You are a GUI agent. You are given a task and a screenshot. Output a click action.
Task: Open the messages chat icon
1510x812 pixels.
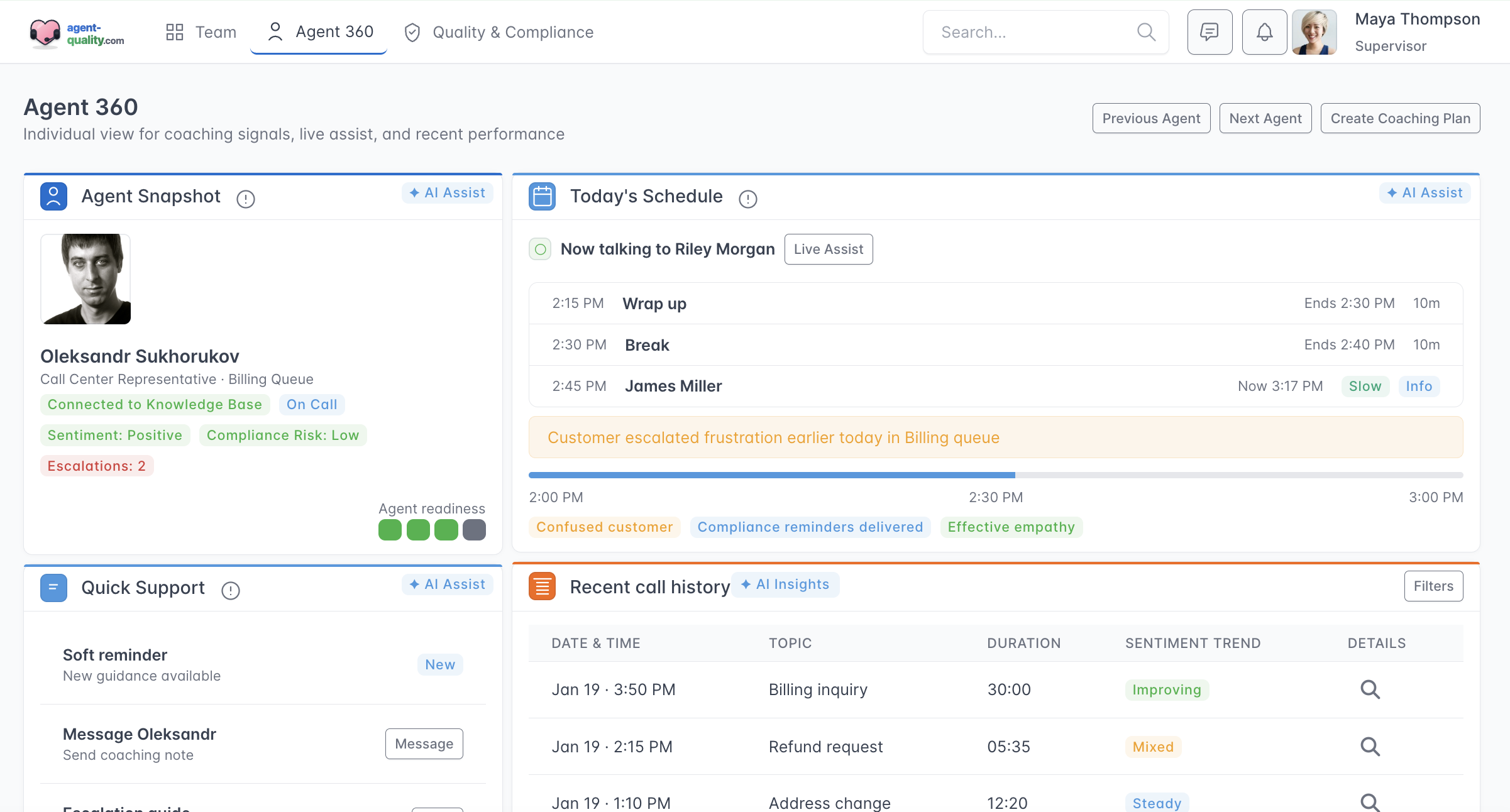tap(1209, 32)
